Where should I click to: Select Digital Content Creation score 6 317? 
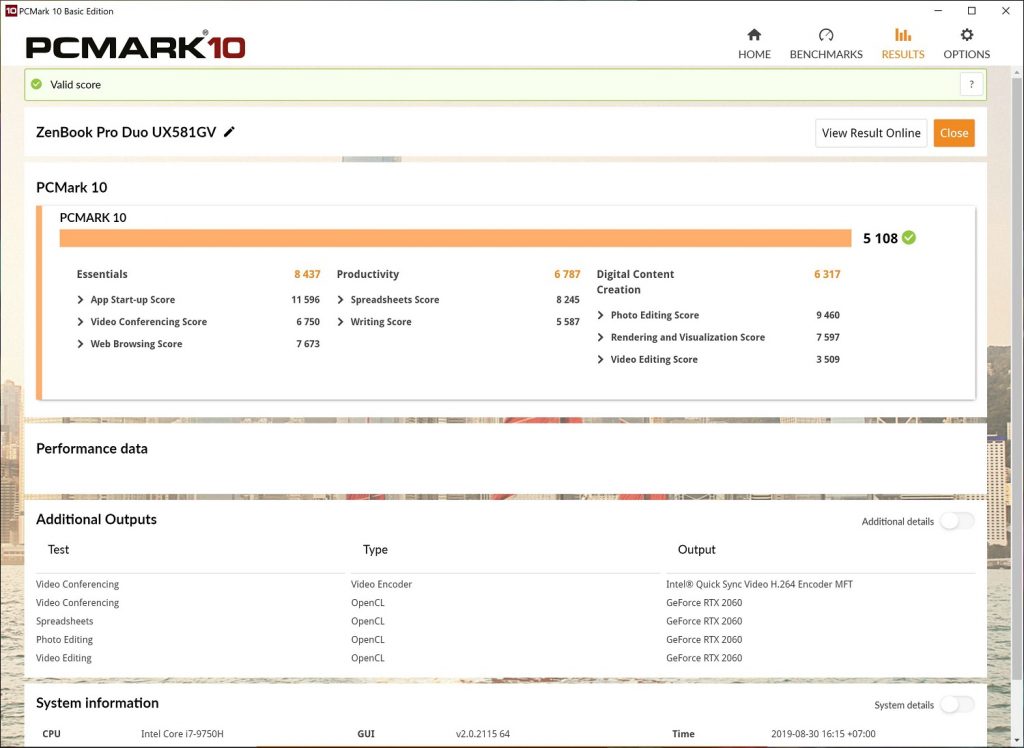coord(827,274)
